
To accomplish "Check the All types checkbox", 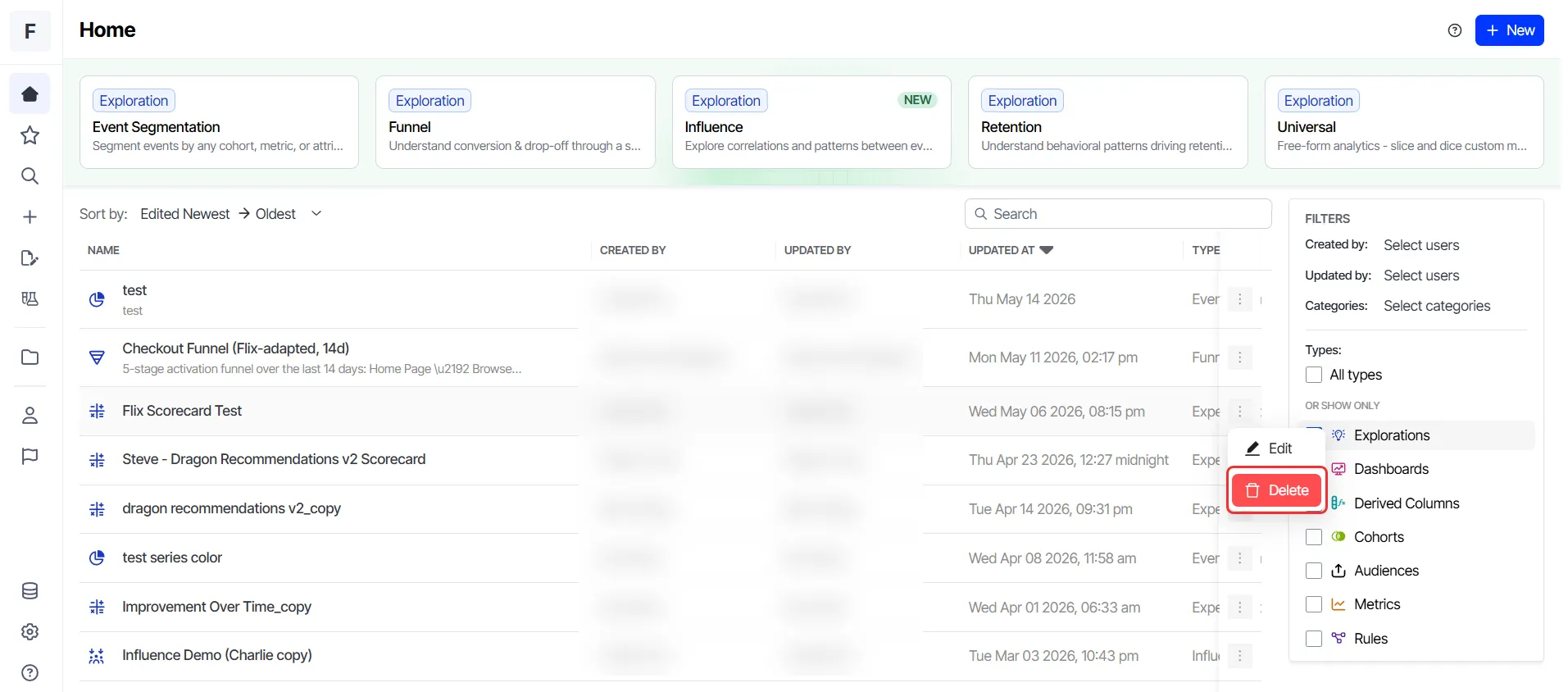I will [x=1314, y=375].
